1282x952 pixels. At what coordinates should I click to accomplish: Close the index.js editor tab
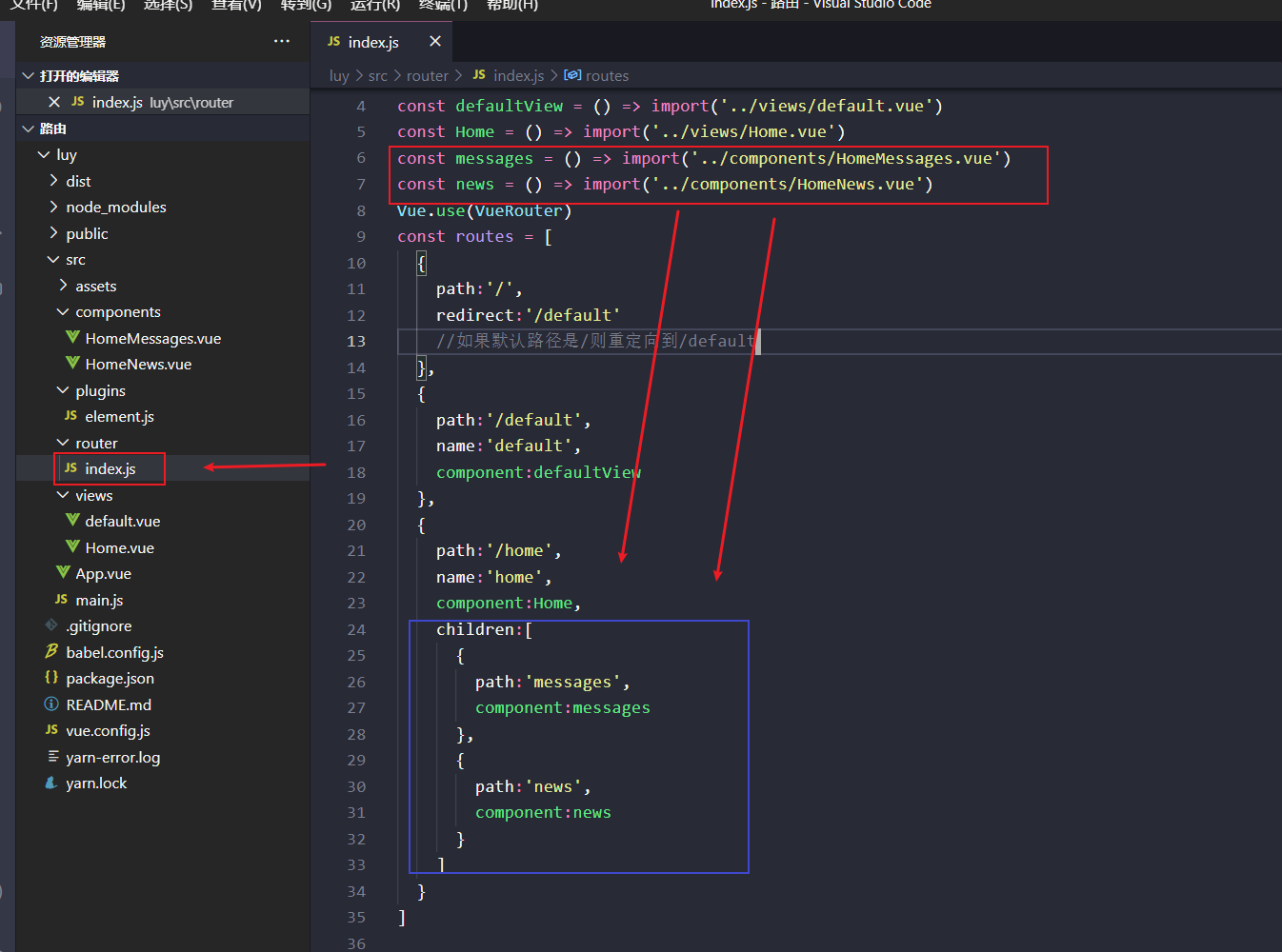pos(435,42)
